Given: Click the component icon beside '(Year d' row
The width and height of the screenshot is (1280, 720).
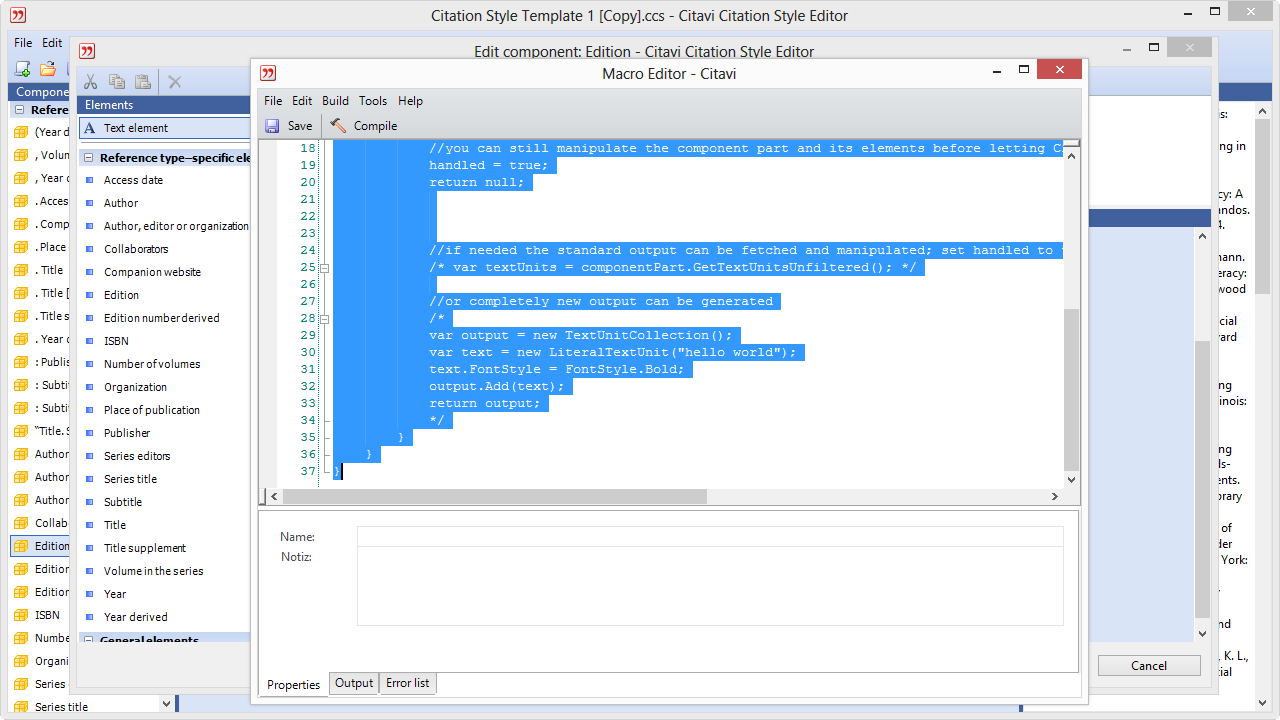Looking at the screenshot, I should [21, 132].
